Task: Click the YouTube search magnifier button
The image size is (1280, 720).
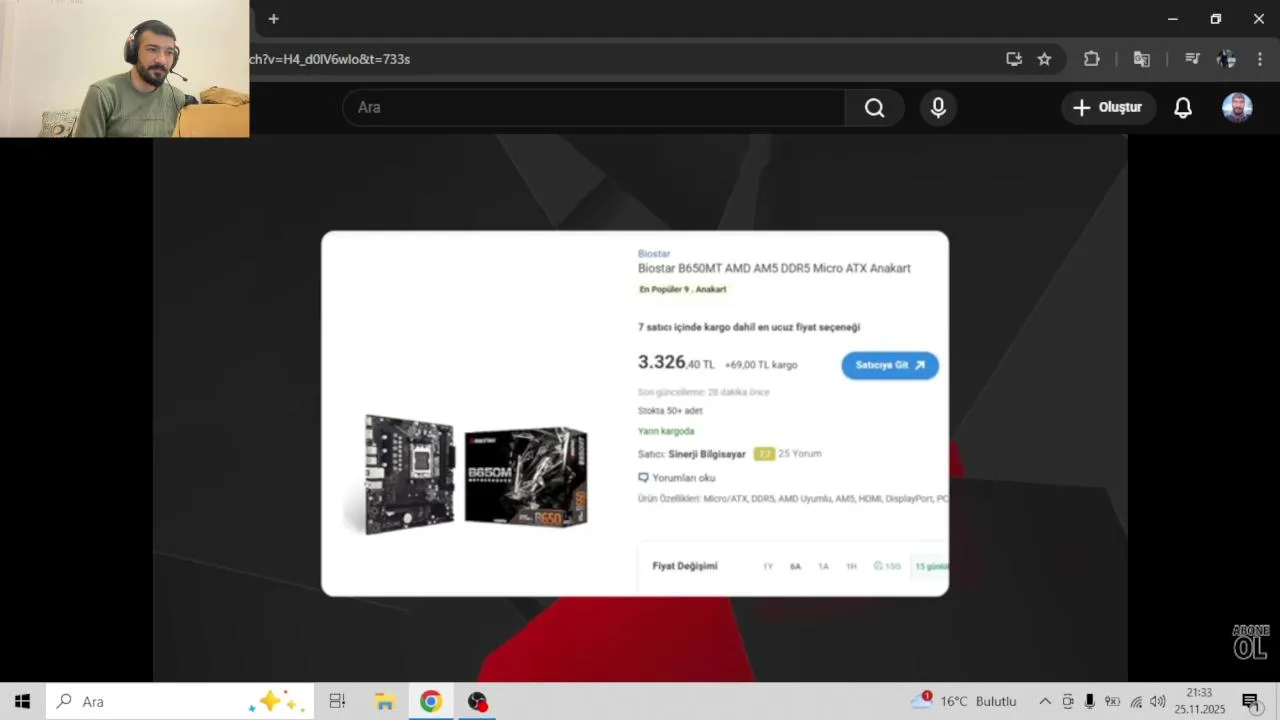Action: click(875, 108)
